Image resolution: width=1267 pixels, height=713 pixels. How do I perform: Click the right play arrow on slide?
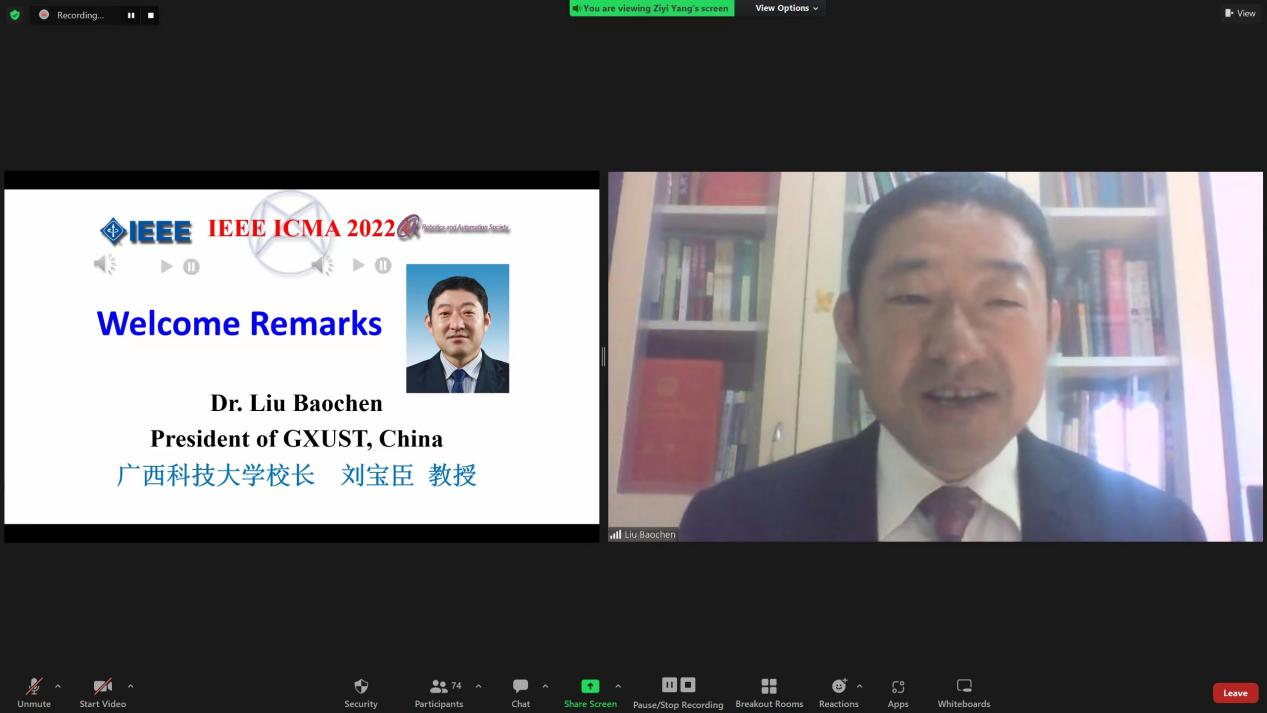[359, 265]
